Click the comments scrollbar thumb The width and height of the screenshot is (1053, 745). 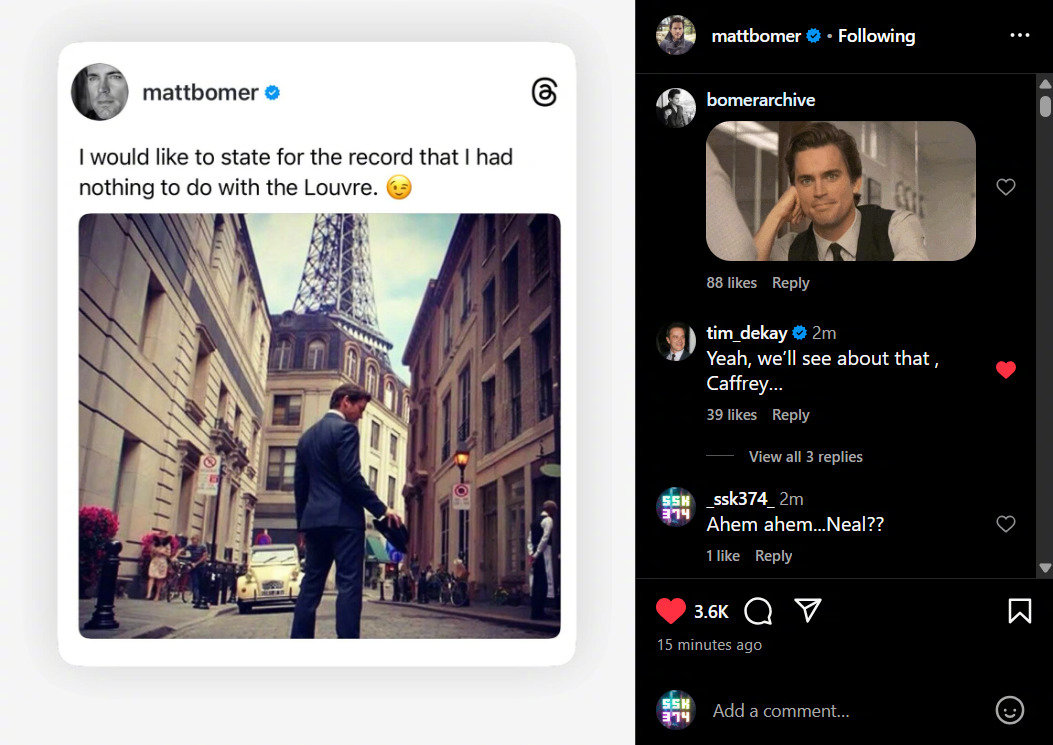coord(1045,105)
